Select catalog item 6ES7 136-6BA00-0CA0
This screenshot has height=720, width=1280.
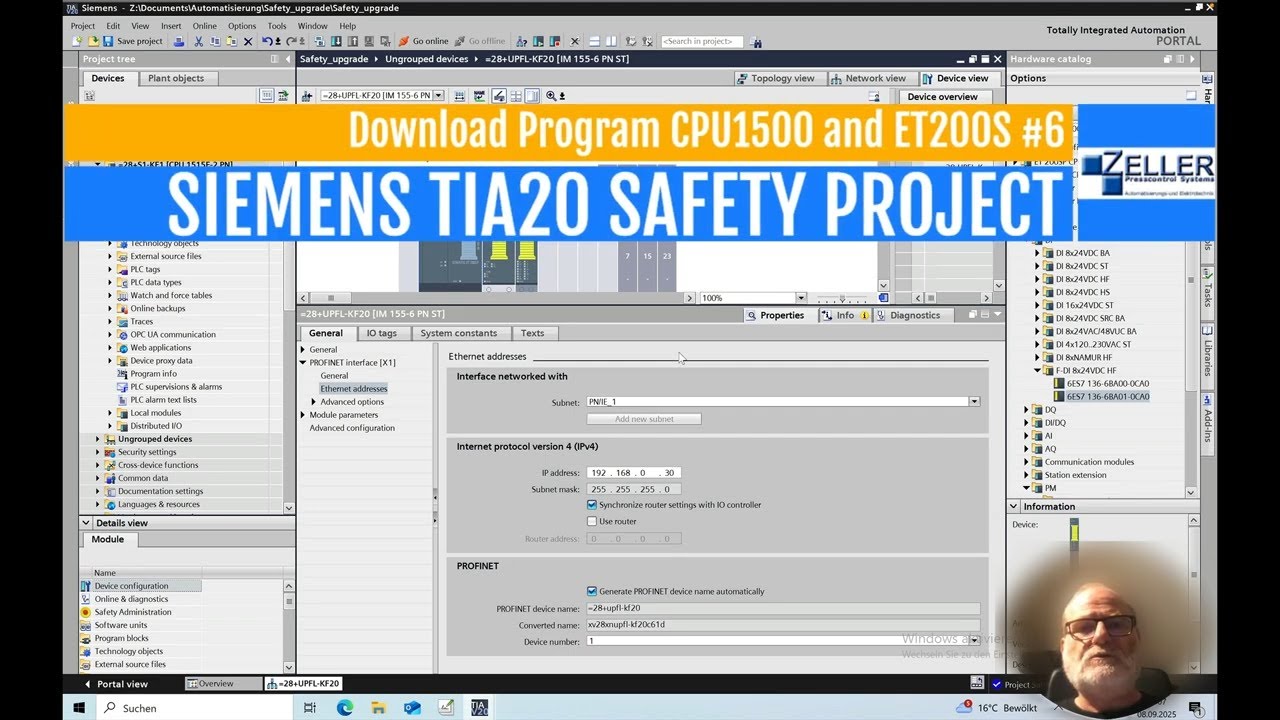coord(1107,383)
